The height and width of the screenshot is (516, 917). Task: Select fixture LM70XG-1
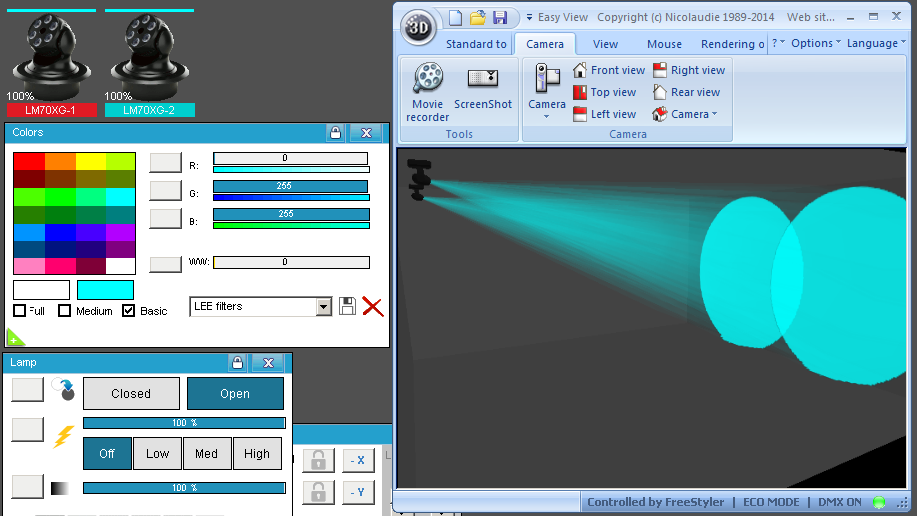point(51,63)
